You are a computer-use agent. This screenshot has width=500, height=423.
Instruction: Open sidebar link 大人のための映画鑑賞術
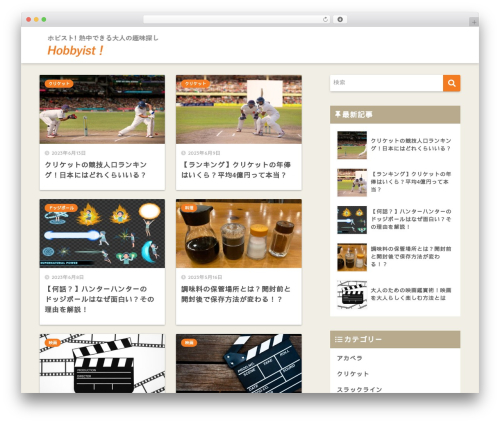point(411,294)
